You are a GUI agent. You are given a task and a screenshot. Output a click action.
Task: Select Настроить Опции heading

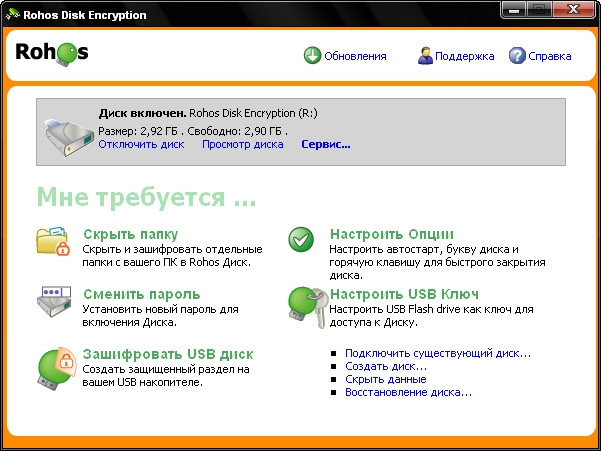click(x=392, y=234)
